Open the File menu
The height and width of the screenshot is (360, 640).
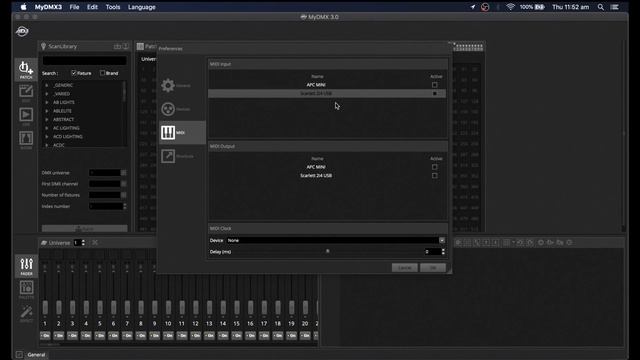click(74, 7)
